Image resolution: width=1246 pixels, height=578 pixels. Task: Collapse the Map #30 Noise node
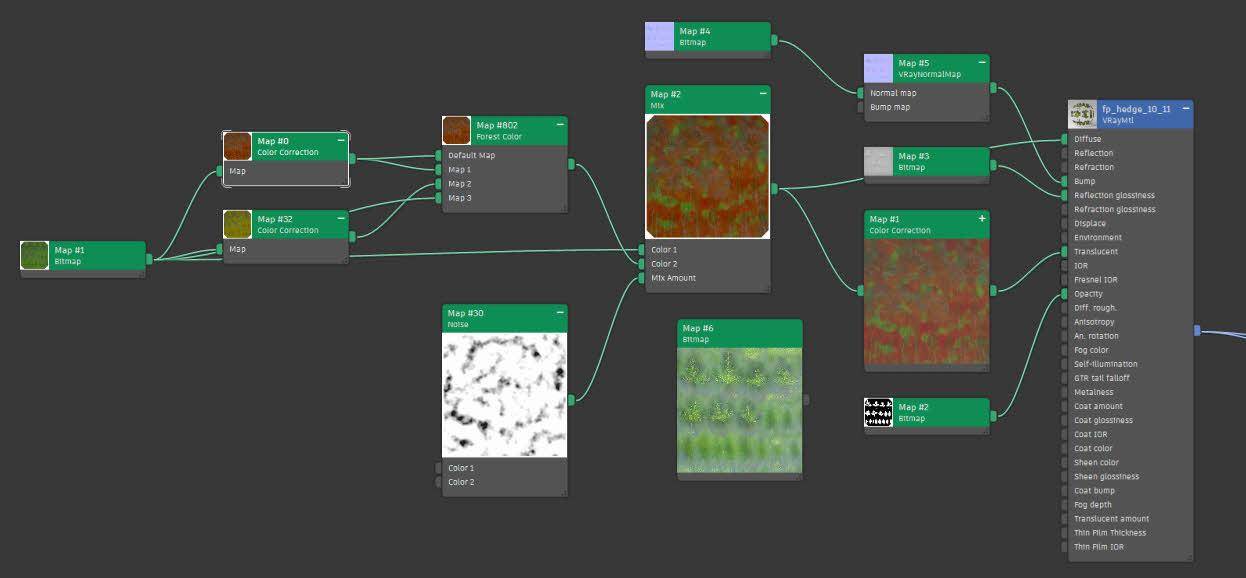(x=560, y=312)
